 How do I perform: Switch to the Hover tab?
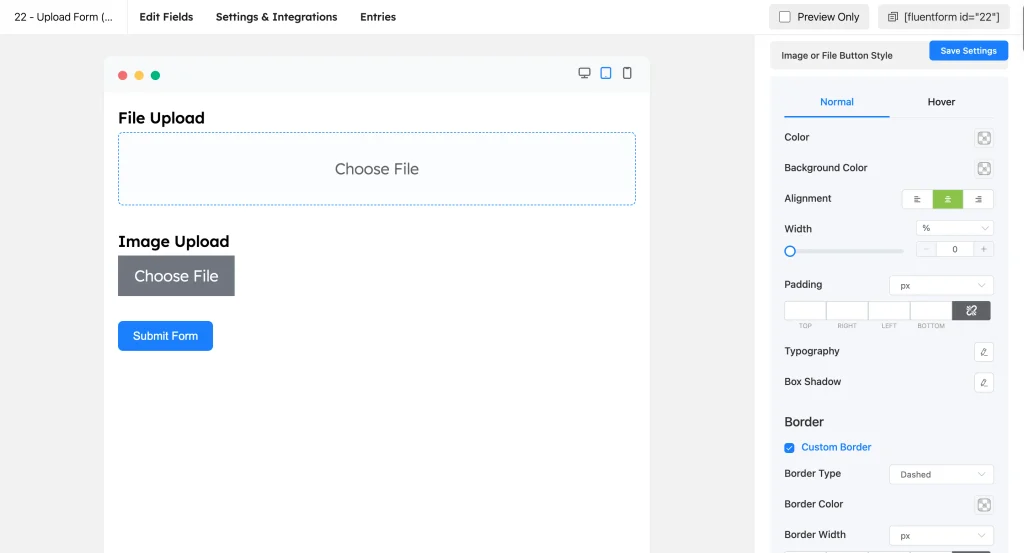(x=941, y=102)
